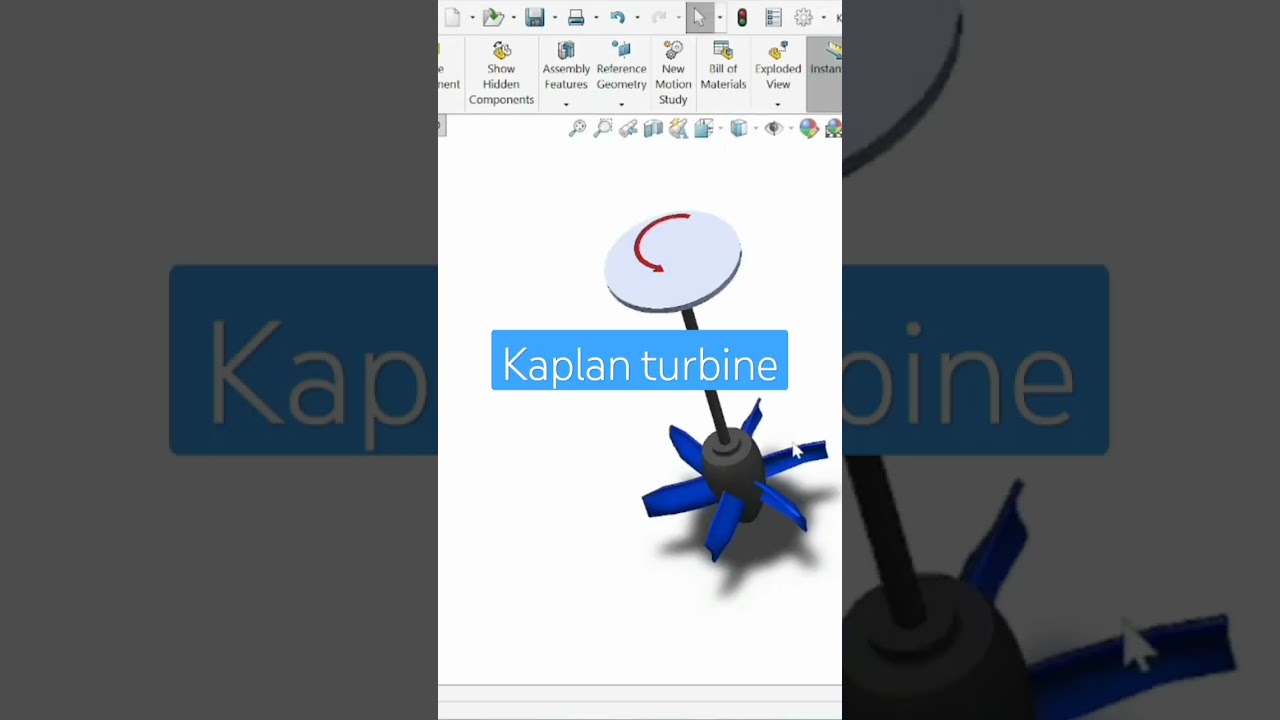Open dropdown arrow next to Open folder
Image resolution: width=1280 pixels, height=720 pixels.
[514, 18]
